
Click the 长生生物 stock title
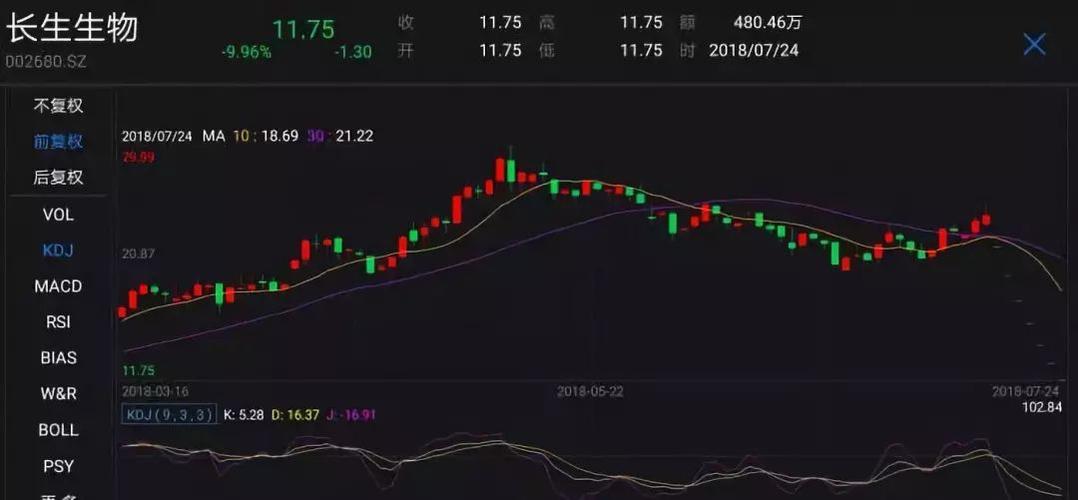tap(72, 30)
